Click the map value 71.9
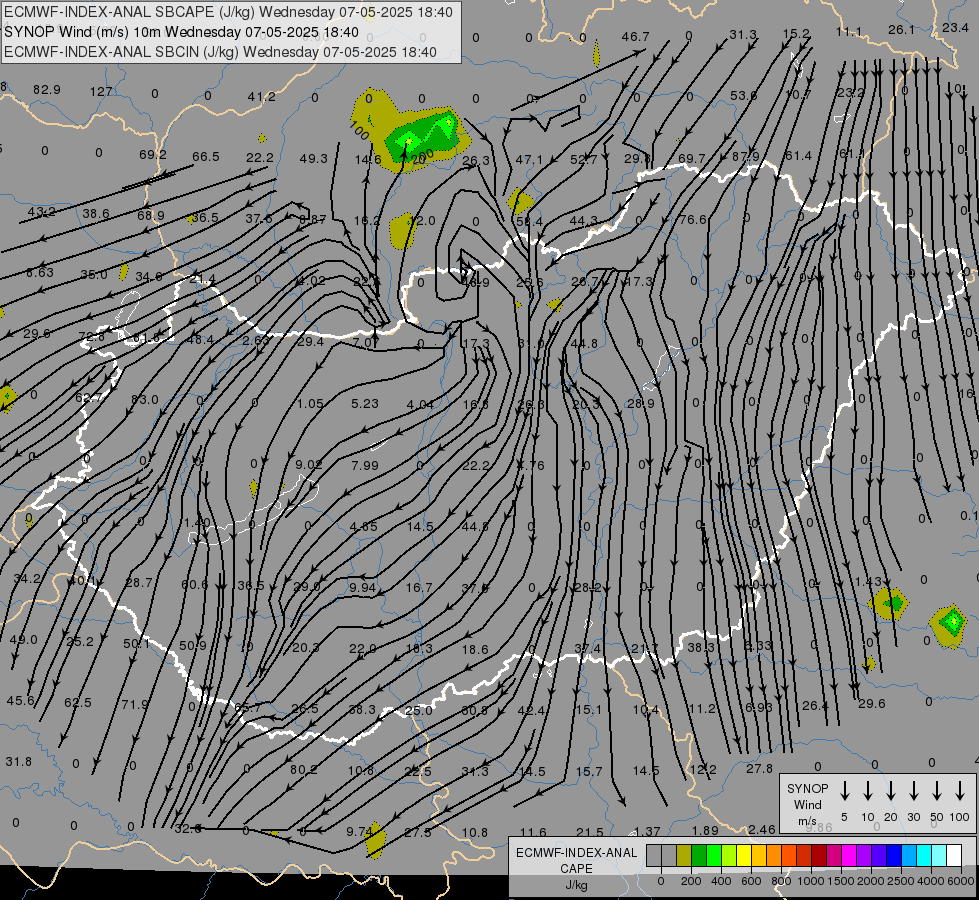979x900 pixels. pos(135,705)
